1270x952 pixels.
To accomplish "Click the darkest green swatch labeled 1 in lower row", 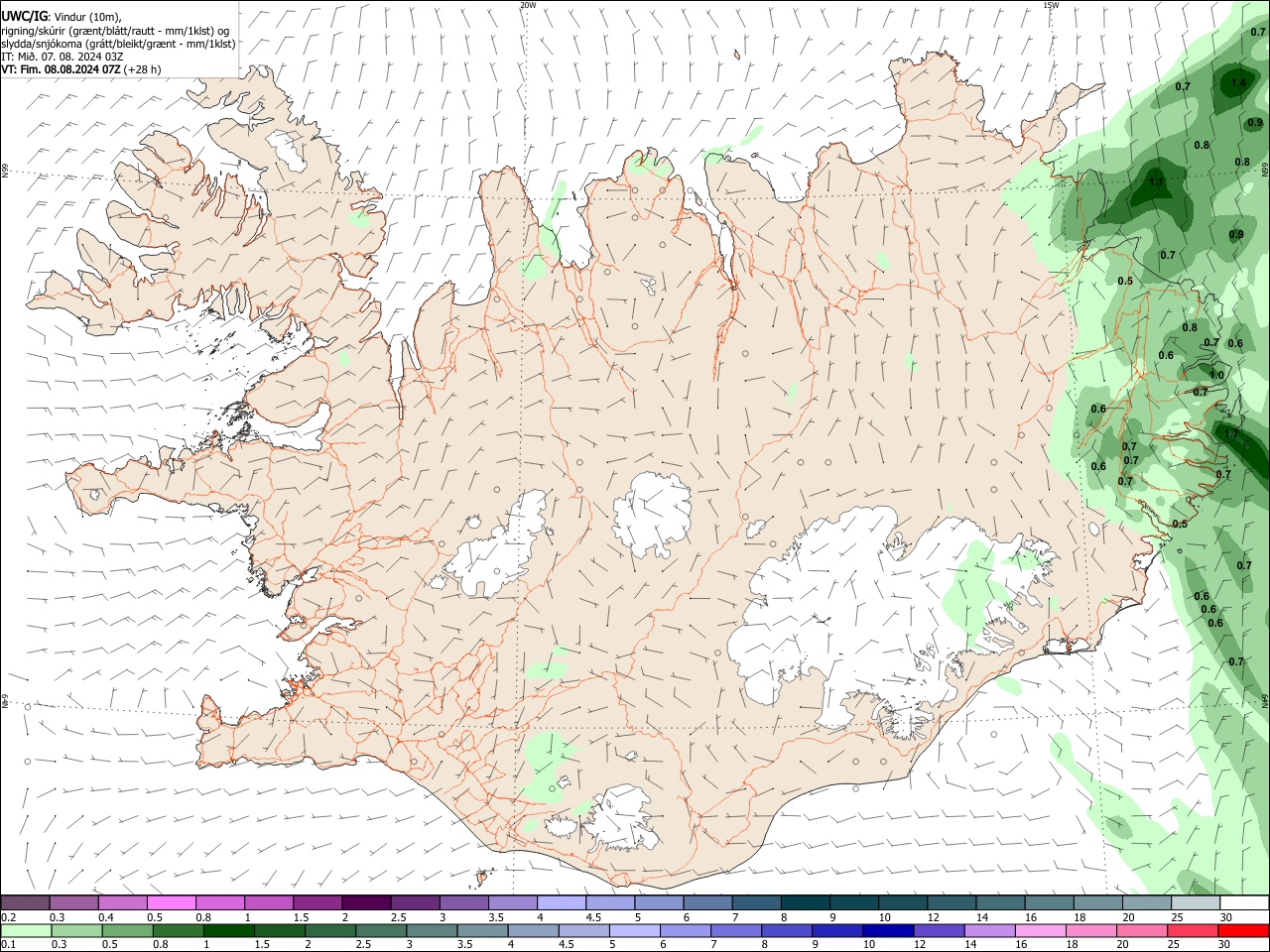I will [229, 930].
